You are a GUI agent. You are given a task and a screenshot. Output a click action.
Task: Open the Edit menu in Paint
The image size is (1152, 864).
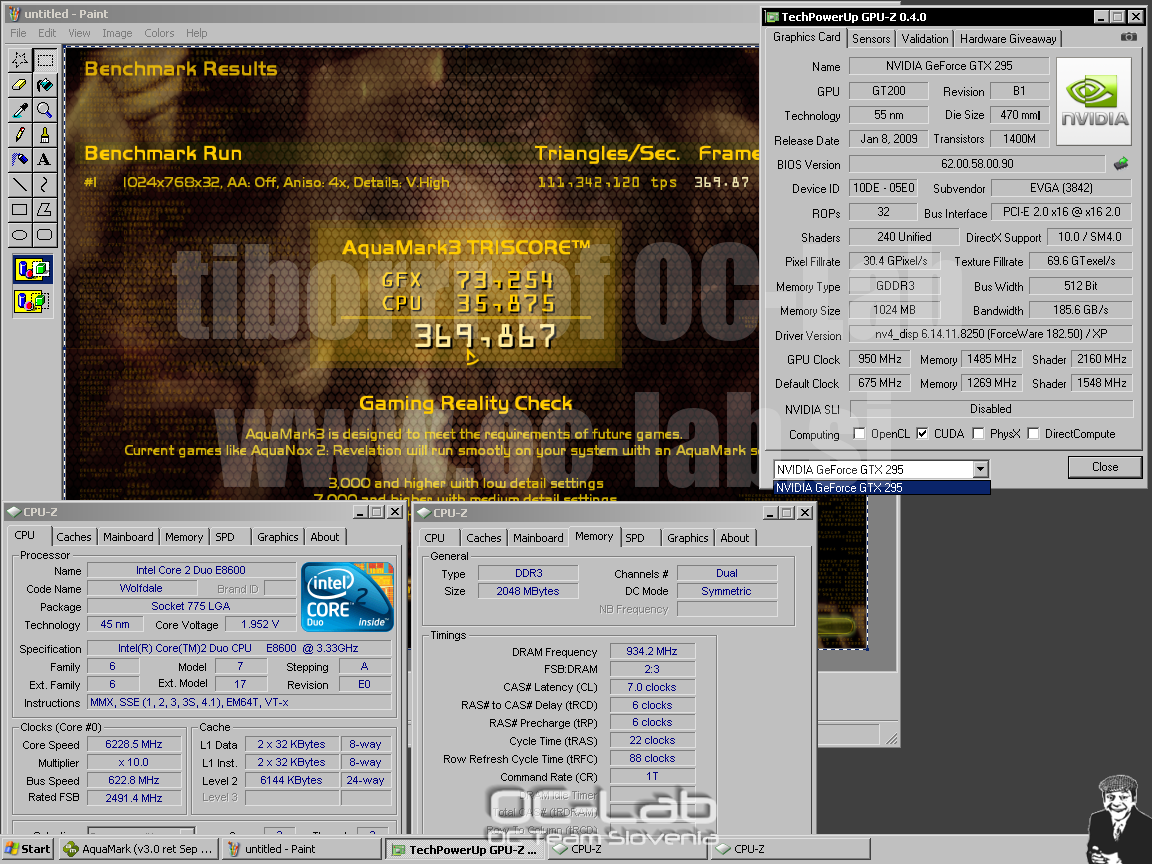[x=47, y=33]
